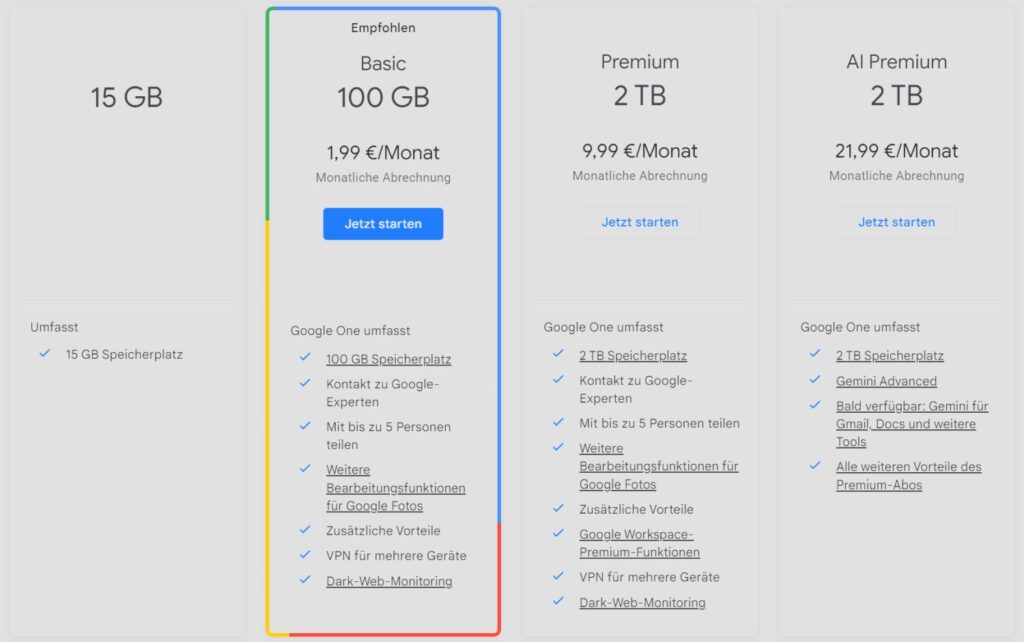Click Jetzt starten under AI Premium
The width and height of the screenshot is (1024, 642).
896,222
